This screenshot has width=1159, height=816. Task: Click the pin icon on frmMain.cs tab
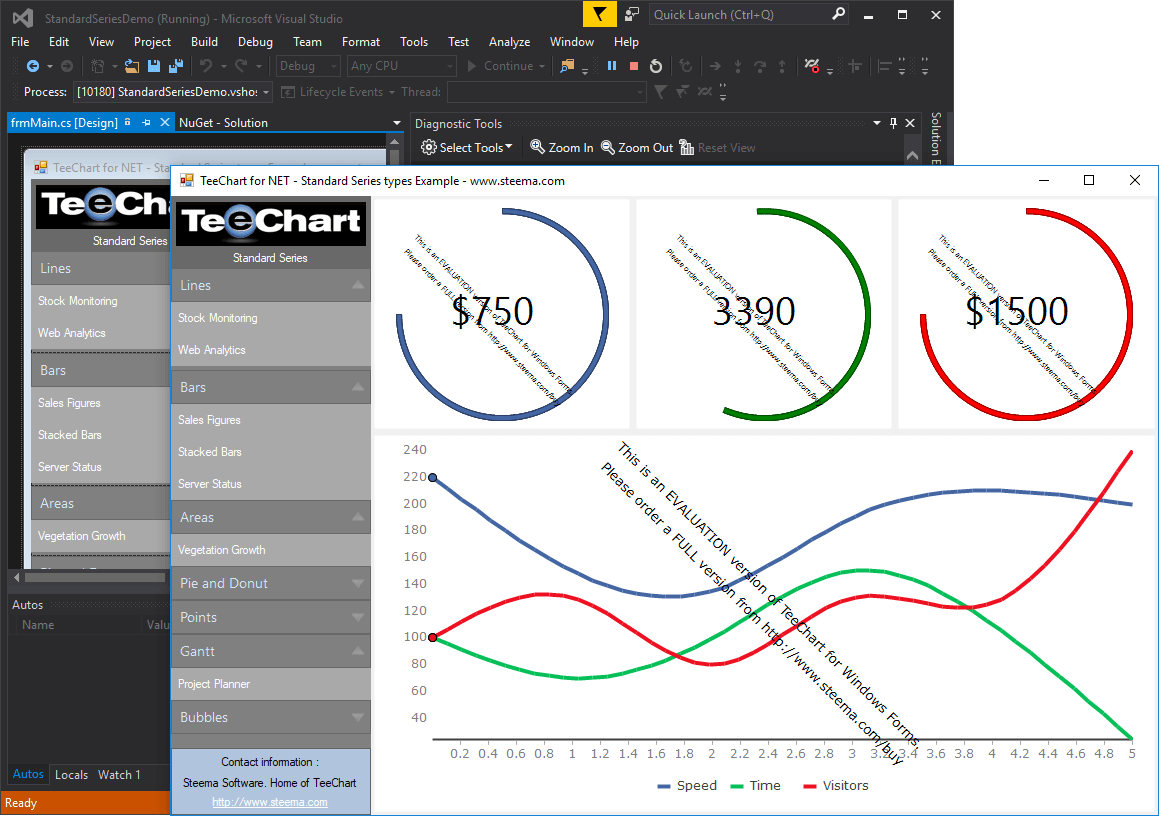pyautogui.click(x=146, y=122)
